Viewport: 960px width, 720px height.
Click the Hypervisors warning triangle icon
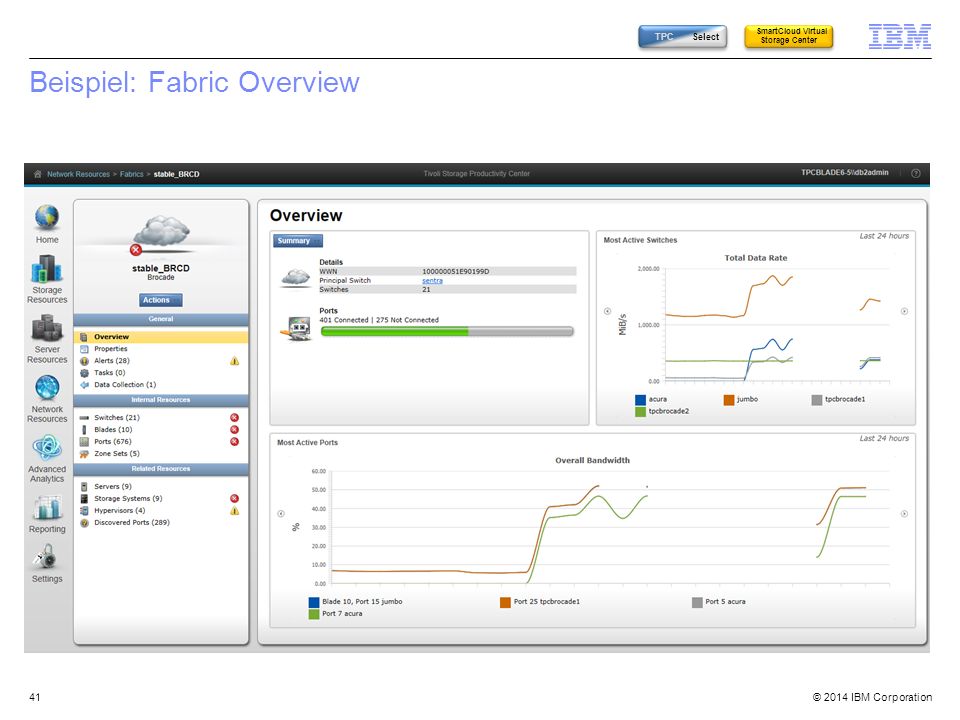pos(234,511)
